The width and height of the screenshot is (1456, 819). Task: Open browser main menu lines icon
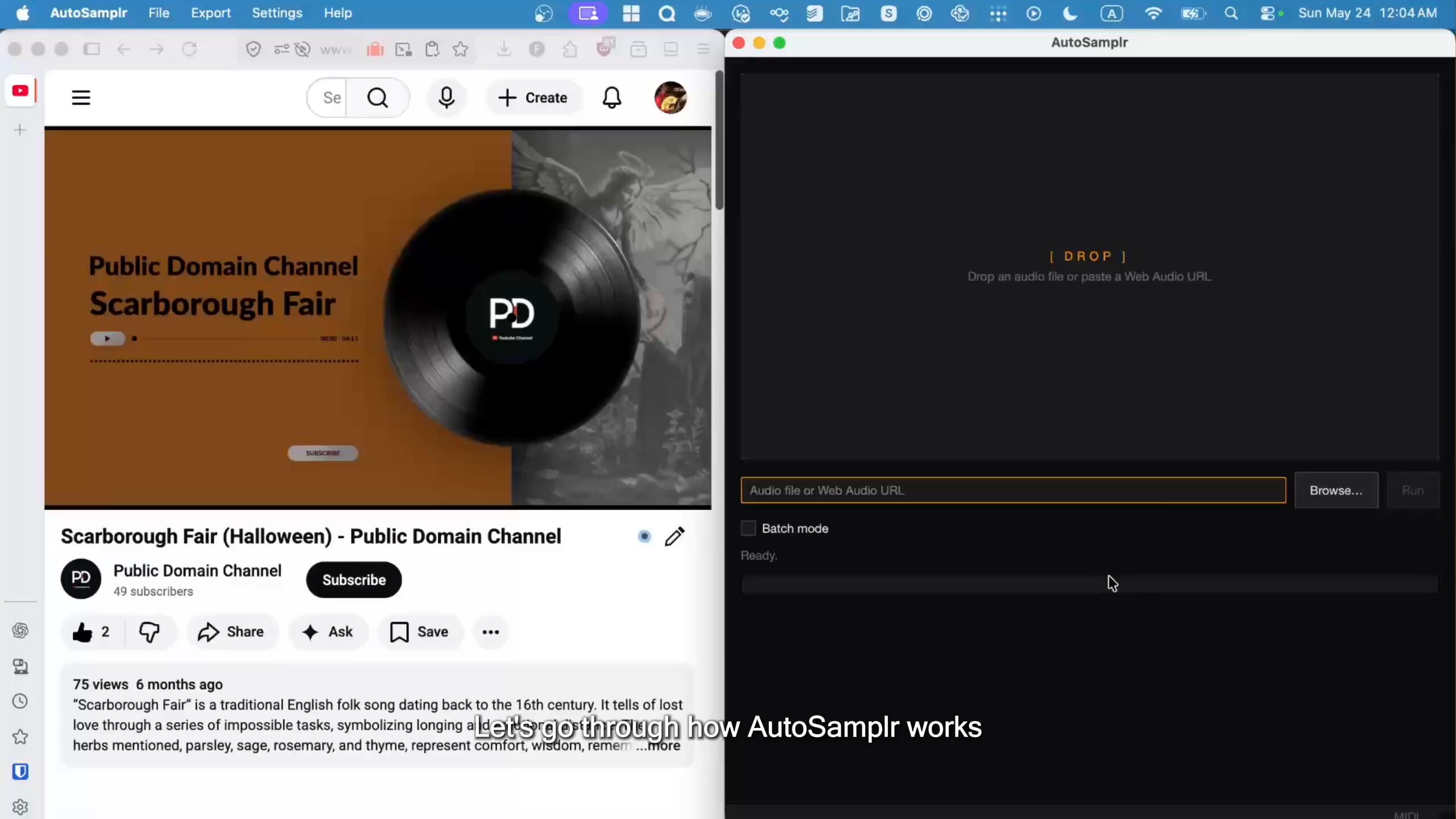(x=704, y=49)
